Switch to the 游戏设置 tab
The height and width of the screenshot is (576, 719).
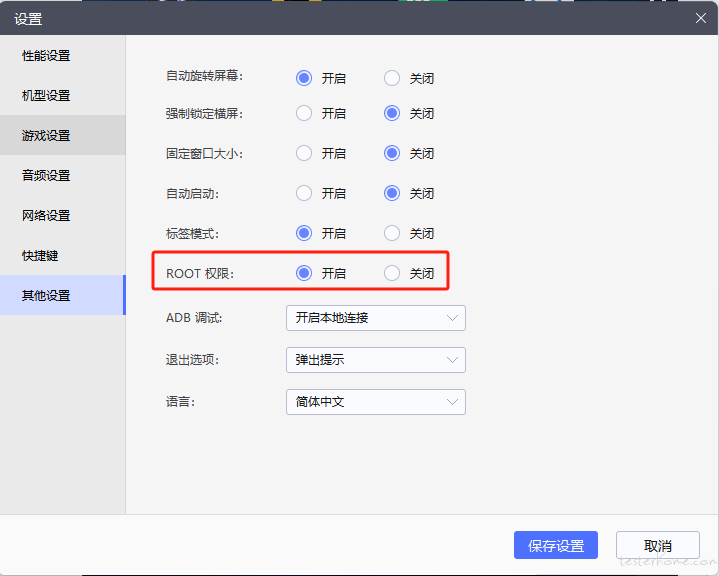(62, 135)
